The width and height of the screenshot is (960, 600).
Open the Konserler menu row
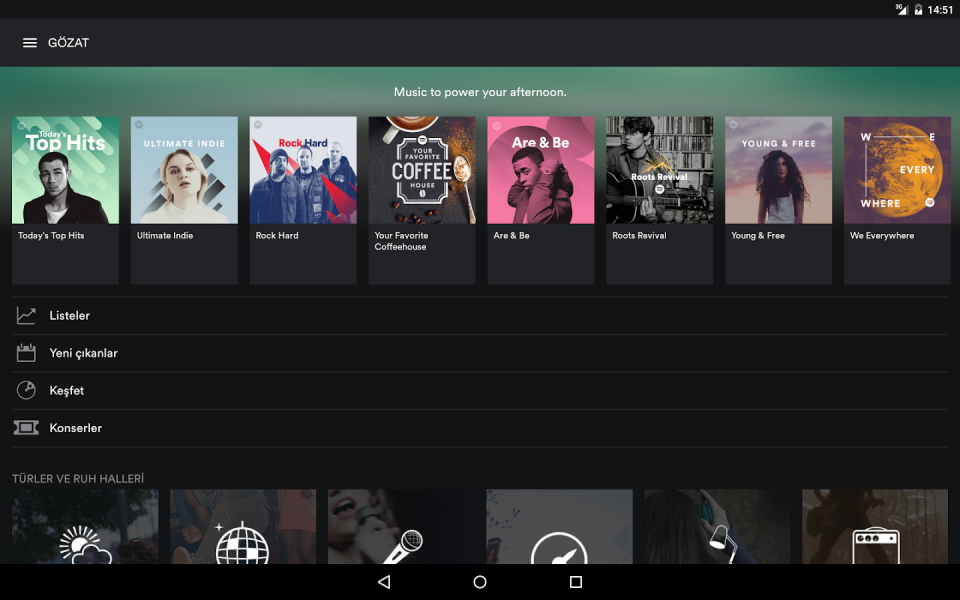pos(480,428)
